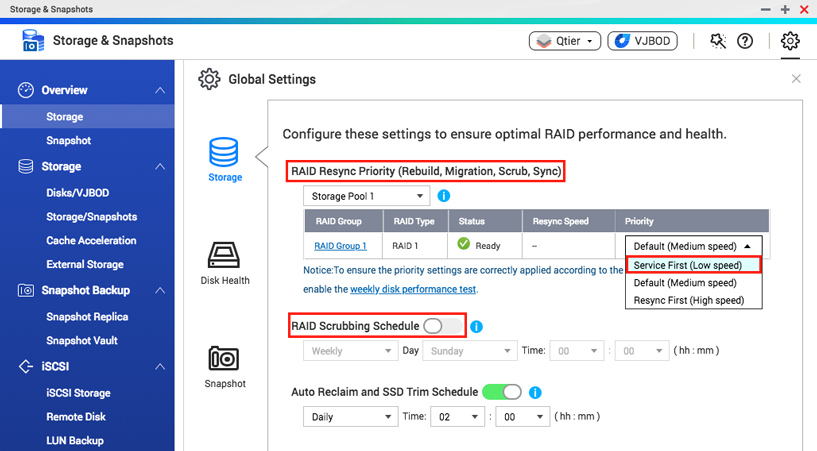Open the Qtier dropdown button

click(x=564, y=41)
